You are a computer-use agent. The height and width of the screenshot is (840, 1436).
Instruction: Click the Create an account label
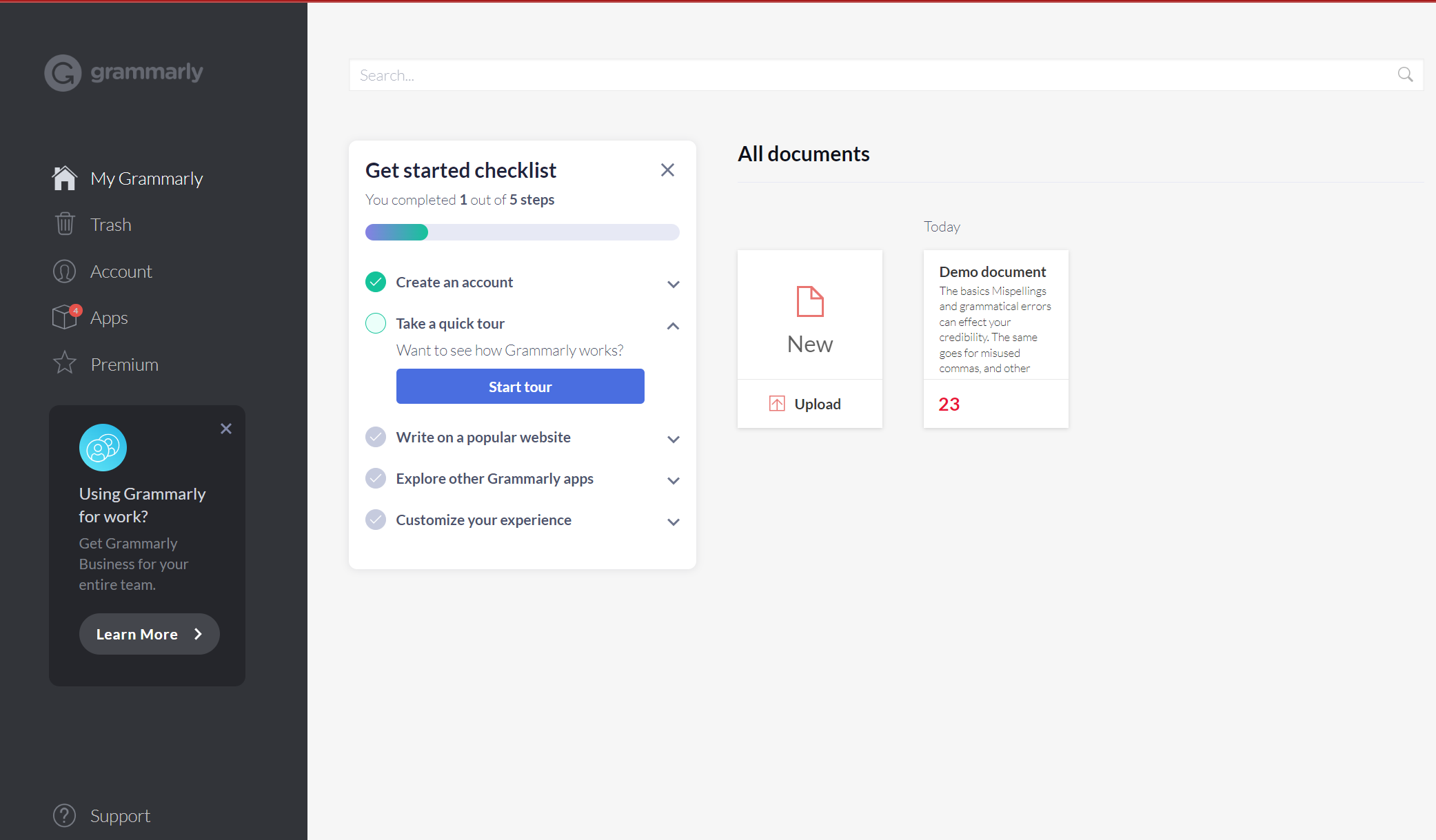point(454,282)
